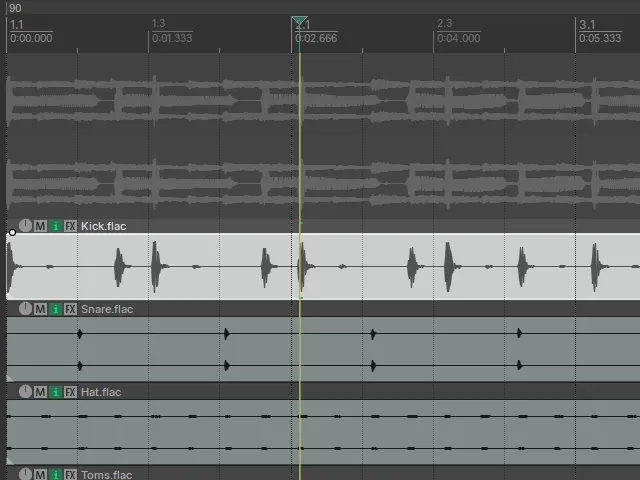640x480 pixels.
Task: Click the volume knob on the Kick.flac item
Action: [x=25, y=225]
